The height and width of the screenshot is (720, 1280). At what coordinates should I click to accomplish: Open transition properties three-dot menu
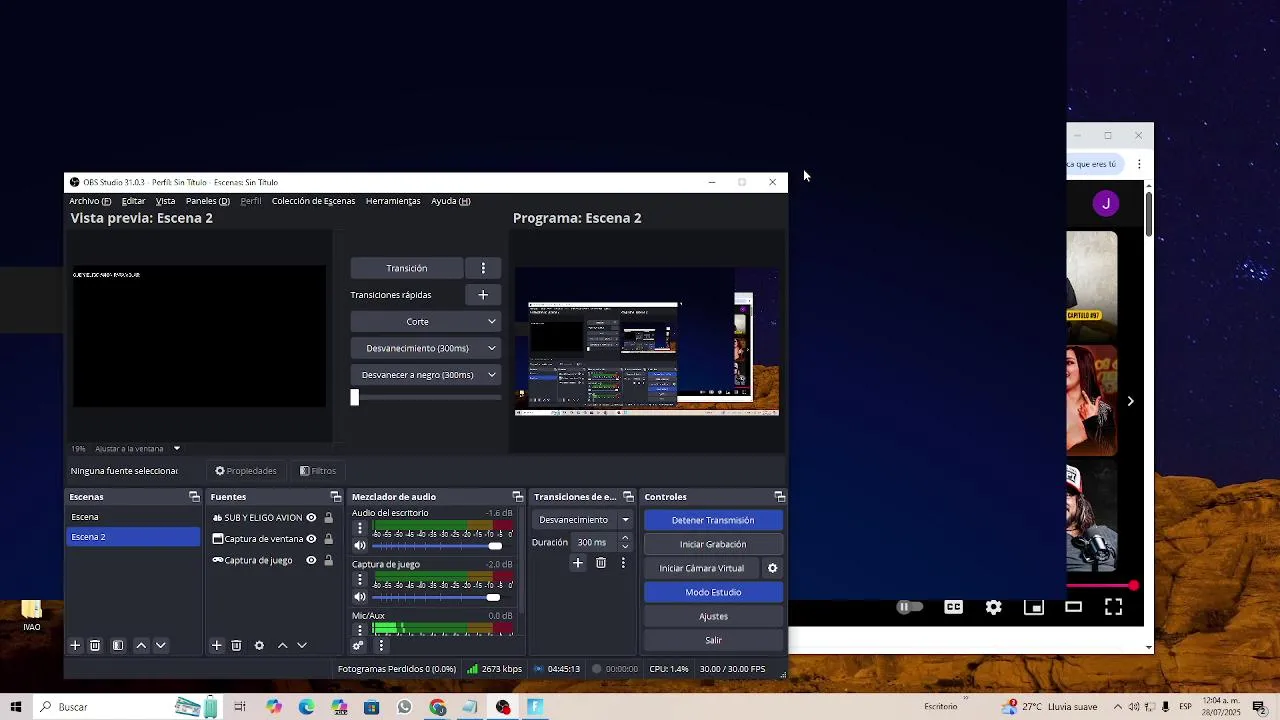623,563
